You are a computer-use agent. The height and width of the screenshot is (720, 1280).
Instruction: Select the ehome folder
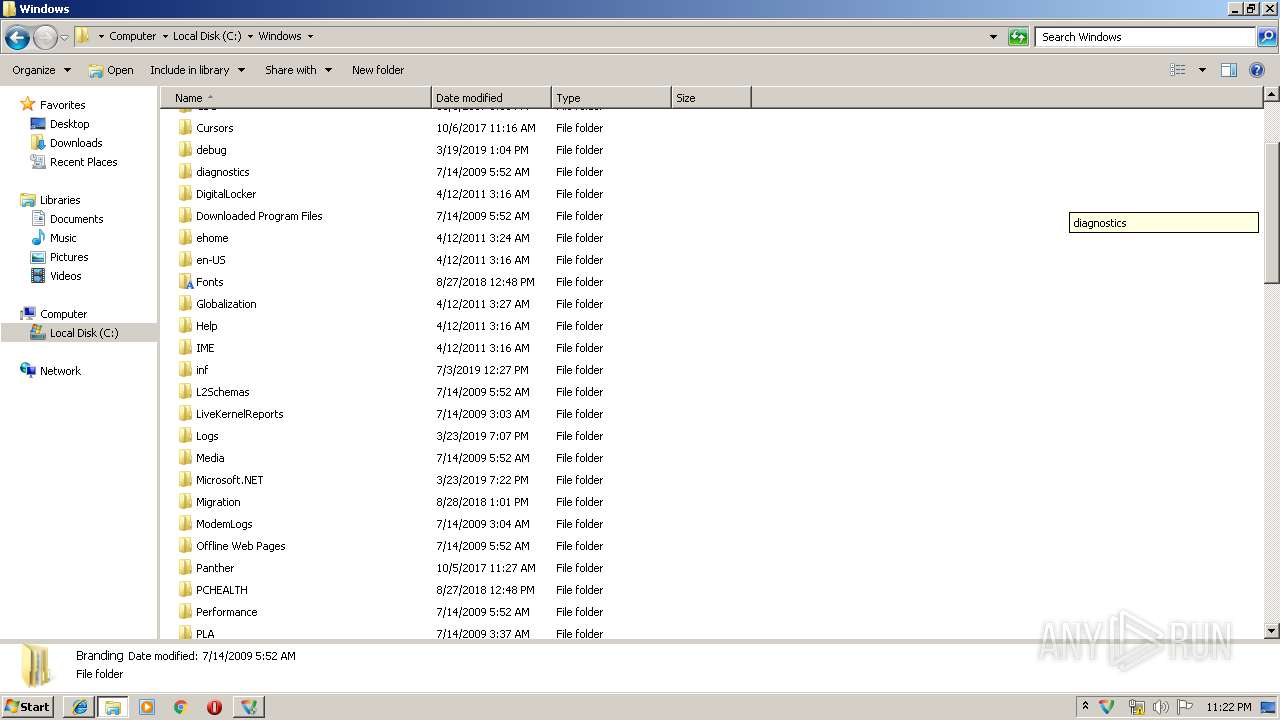click(x=212, y=238)
